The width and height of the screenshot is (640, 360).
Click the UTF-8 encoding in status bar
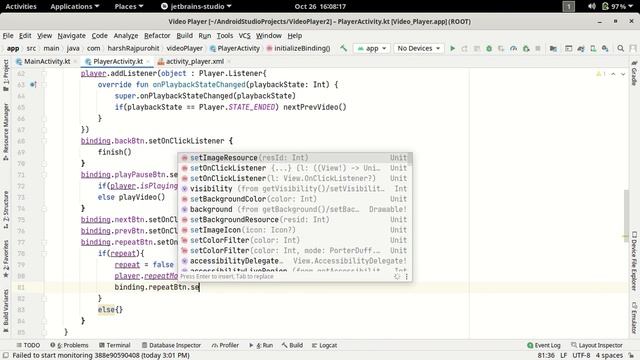pyautogui.click(x=581, y=356)
